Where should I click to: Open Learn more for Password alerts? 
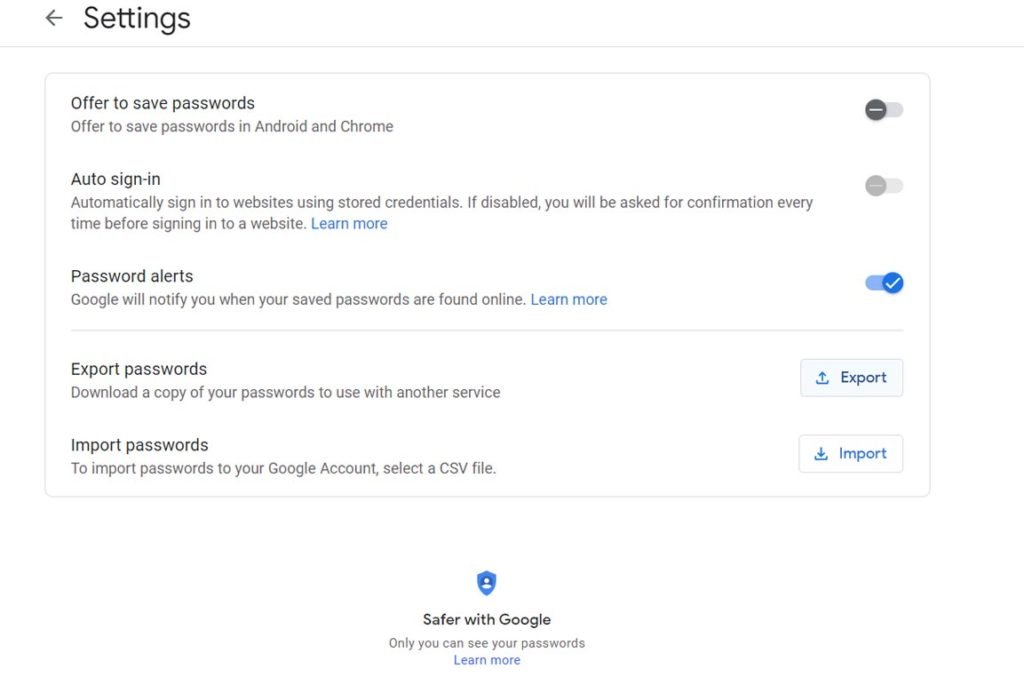[x=568, y=299]
